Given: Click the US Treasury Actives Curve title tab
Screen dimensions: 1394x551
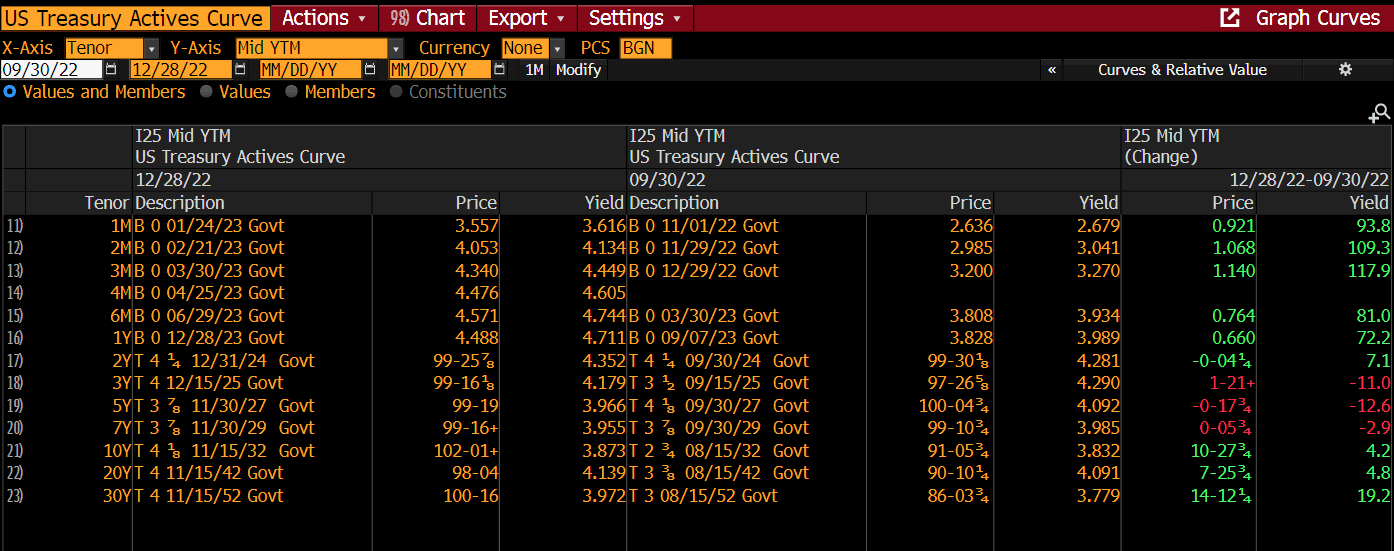Looking at the screenshot, I should click(x=134, y=18).
